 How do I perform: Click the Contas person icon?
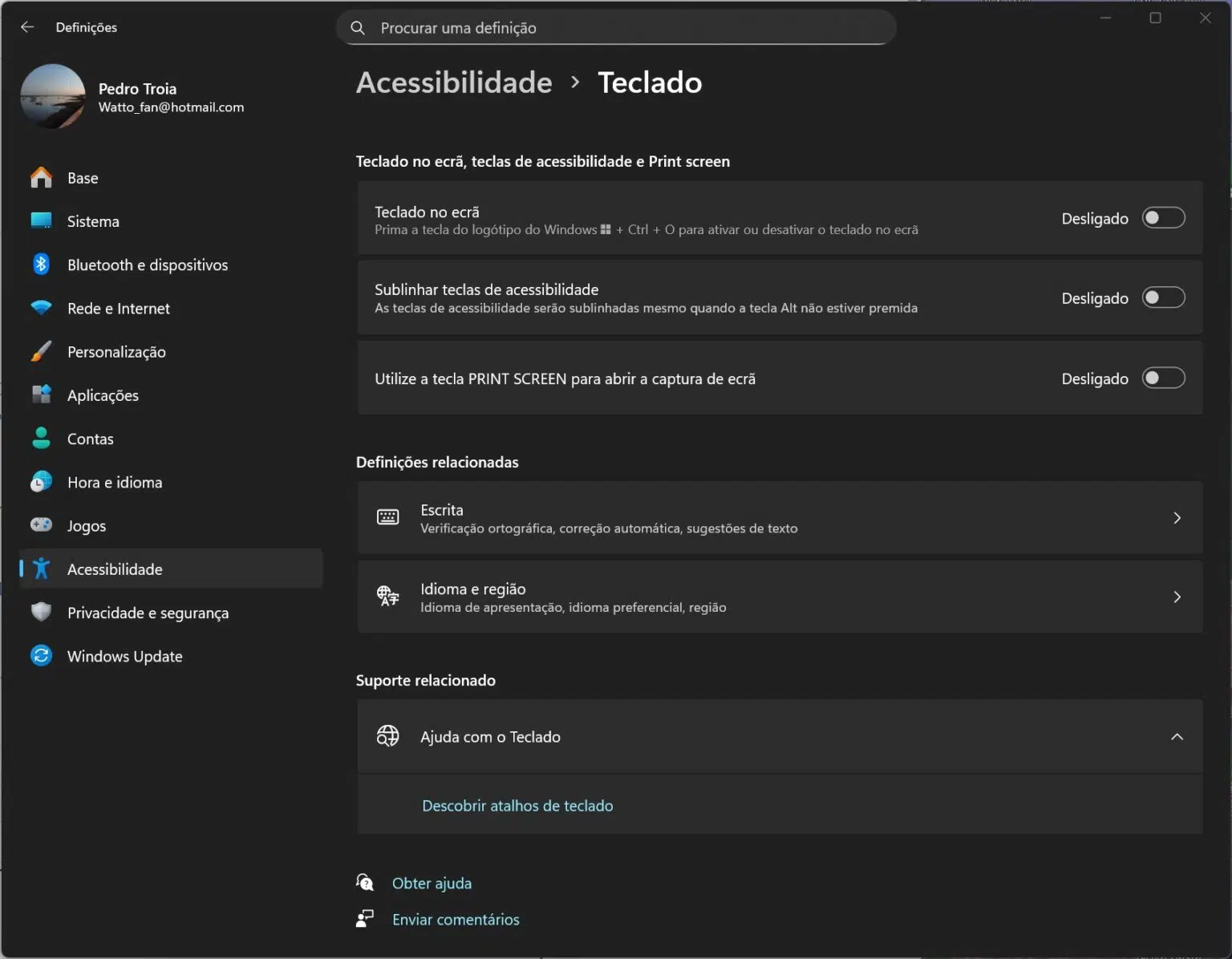[41, 438]
